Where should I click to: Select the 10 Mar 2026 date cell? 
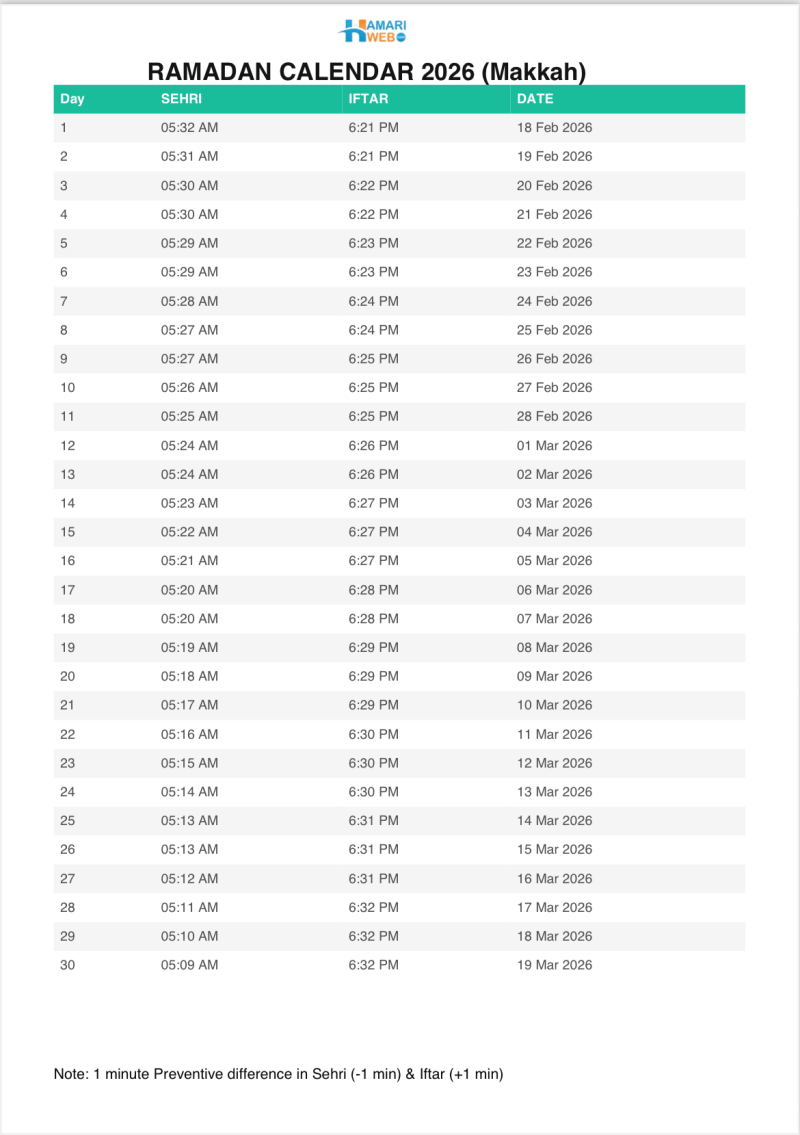pos(554,705)
